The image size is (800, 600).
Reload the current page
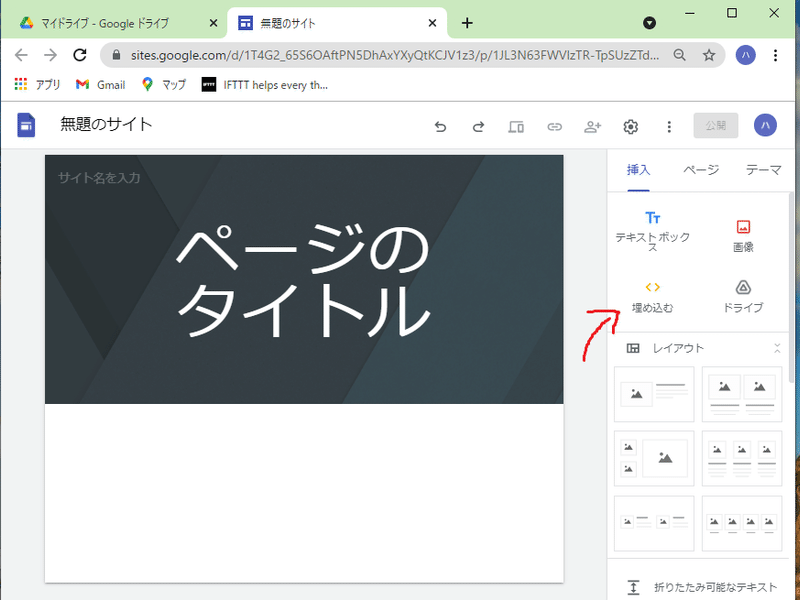tap(80, 55)
